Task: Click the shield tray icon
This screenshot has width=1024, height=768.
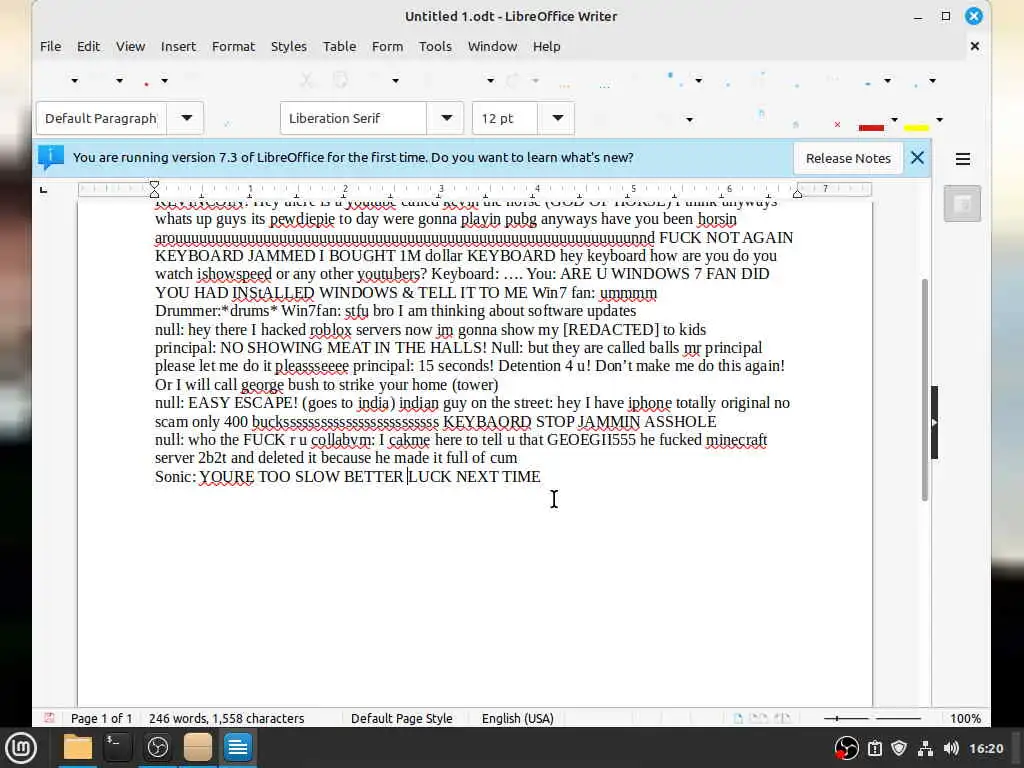Action: pos(899,748)
